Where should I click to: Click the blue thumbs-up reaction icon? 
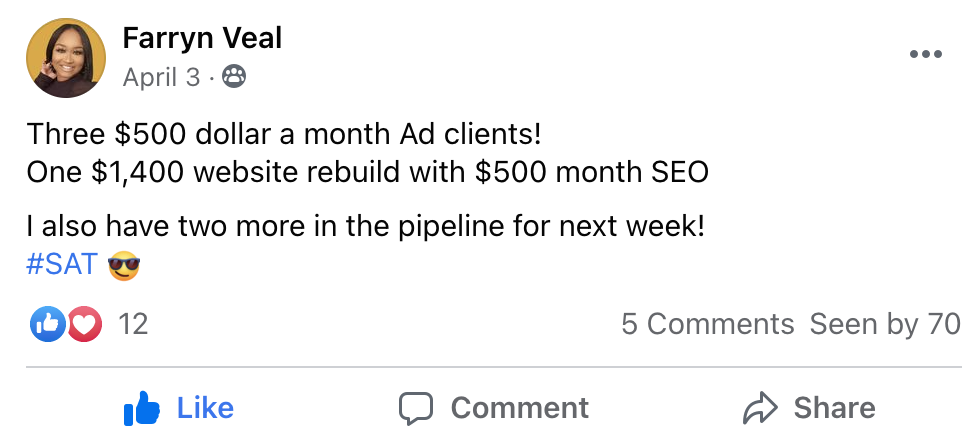pyautogui.click(x=48, y=323)
